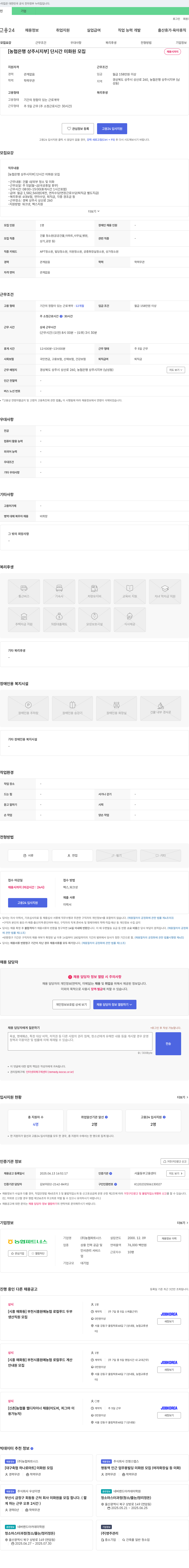Viewport: 189px width, 1568px height.
Task: Select the 기타 screening step
Action: pos(160,855)
